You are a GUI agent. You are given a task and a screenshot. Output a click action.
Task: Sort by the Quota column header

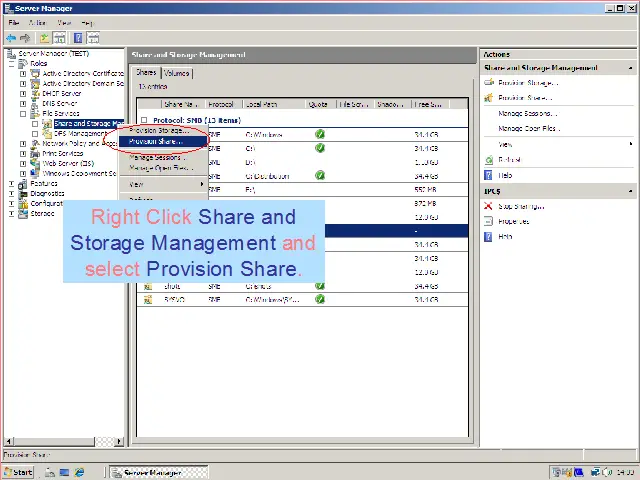pyautogui.click(x=322, y=104)
